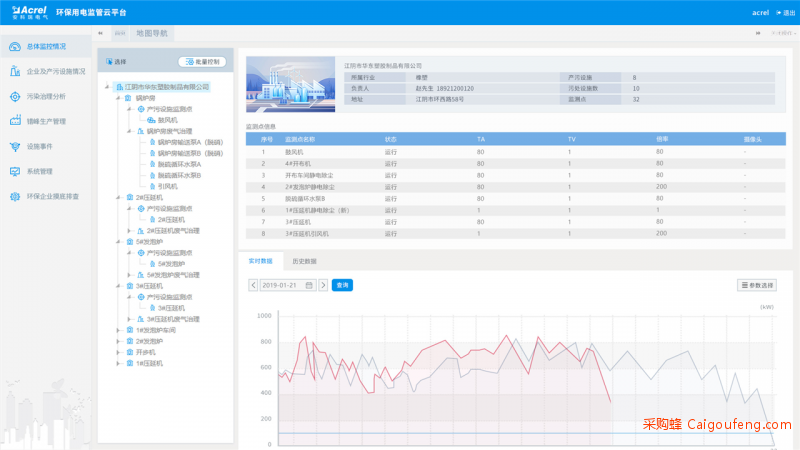This screenshot has height=450, width=800.
Task: Expand 2#压延机废气治理 tree node
Action: [130, 231]
